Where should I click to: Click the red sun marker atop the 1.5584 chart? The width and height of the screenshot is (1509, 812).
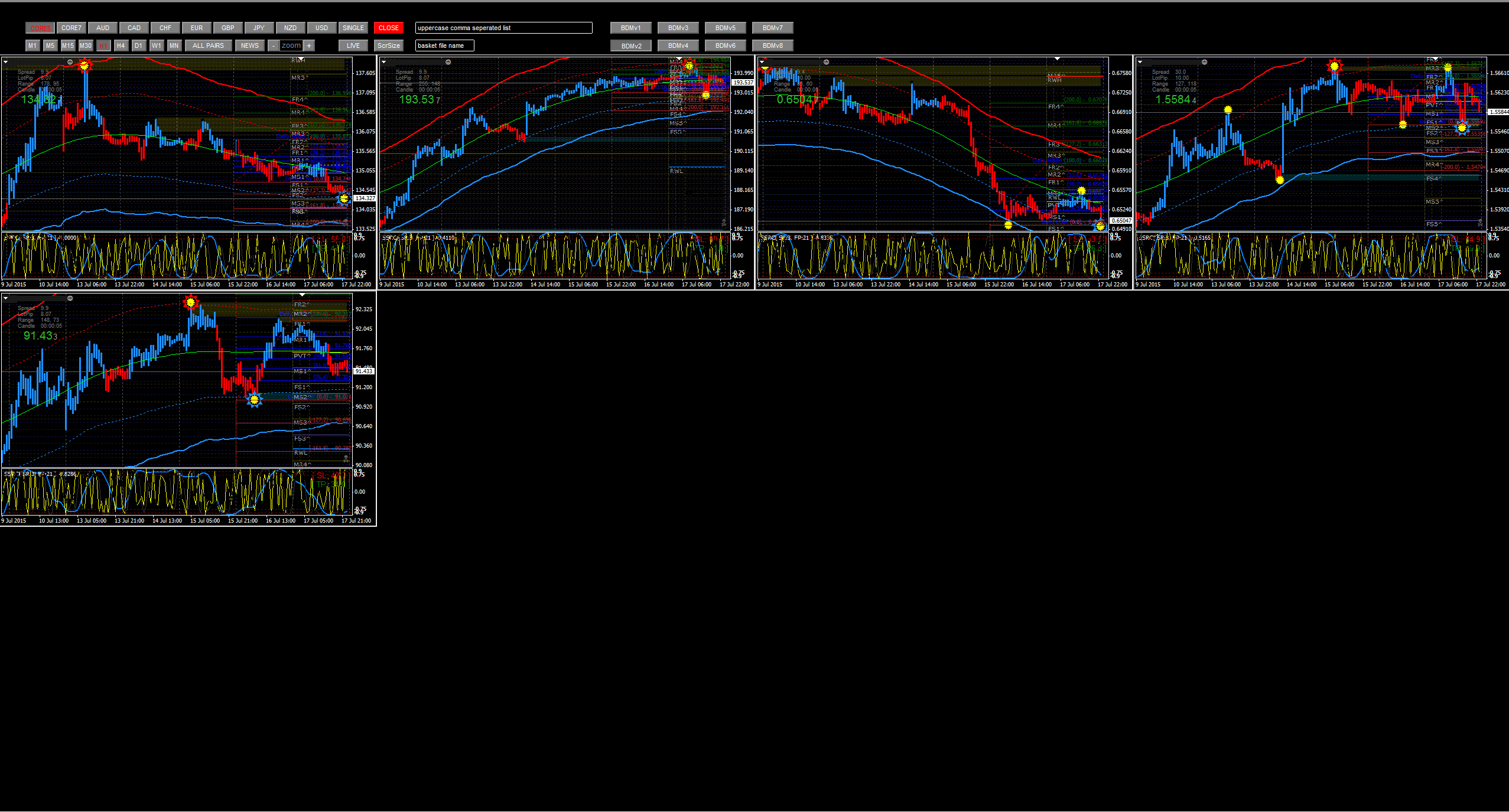click(x=1334, y=66)
